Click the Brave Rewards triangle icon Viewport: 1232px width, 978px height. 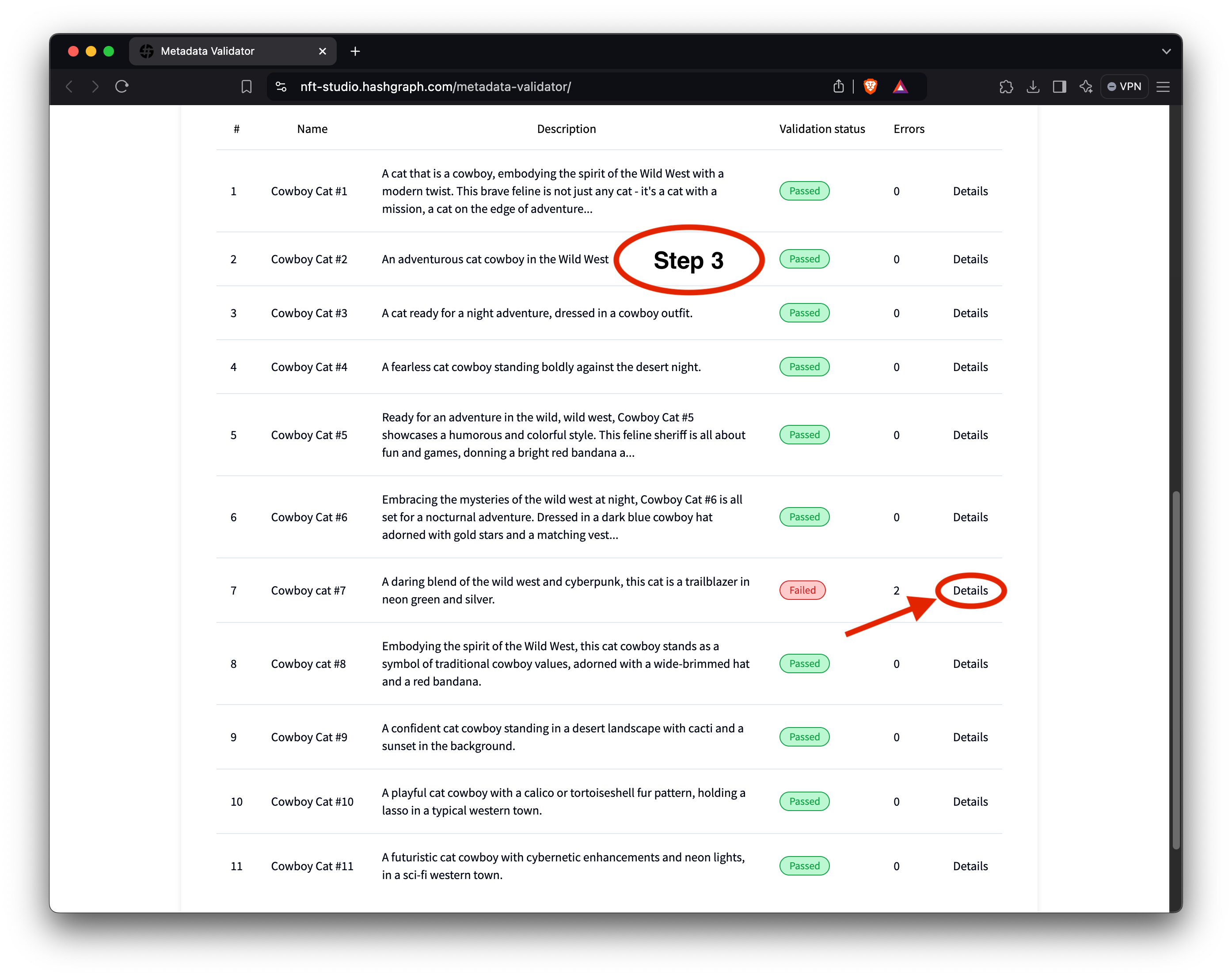tap(900, 87)
